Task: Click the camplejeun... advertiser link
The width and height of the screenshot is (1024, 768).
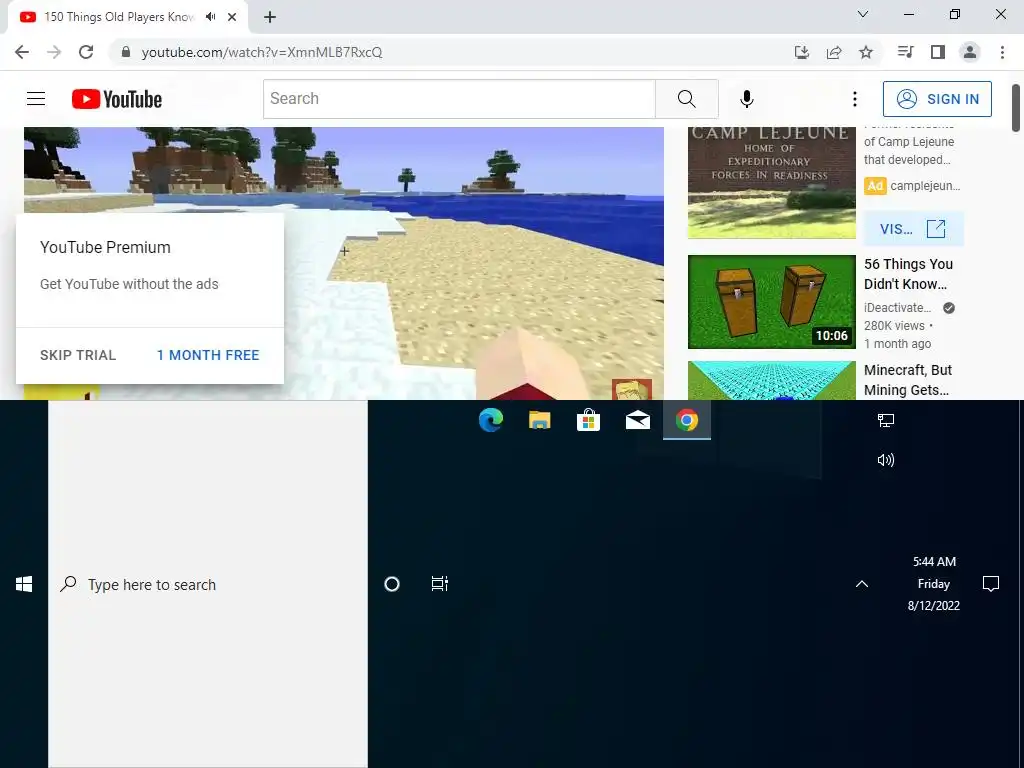Action: (x=925, y=186)
